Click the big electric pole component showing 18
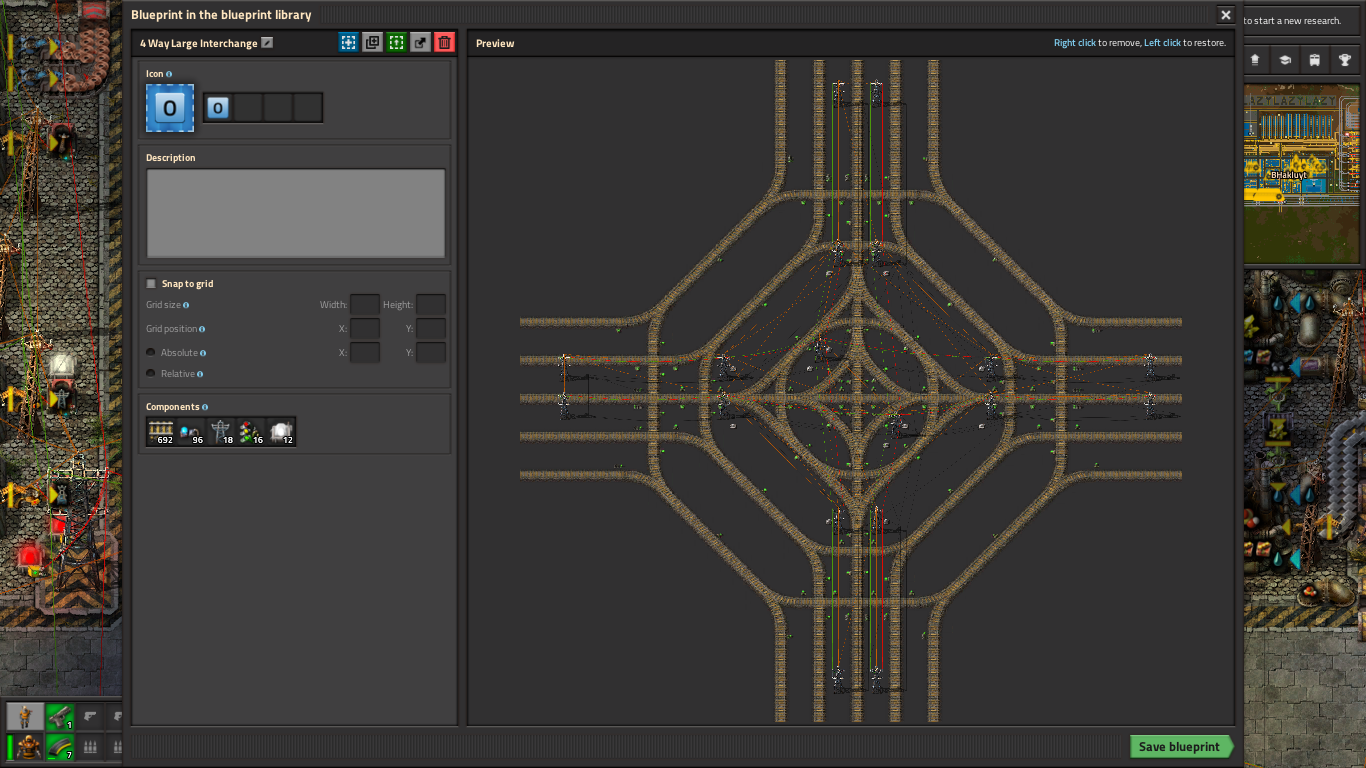1366x768 pixels. click(x=221, y=432)
